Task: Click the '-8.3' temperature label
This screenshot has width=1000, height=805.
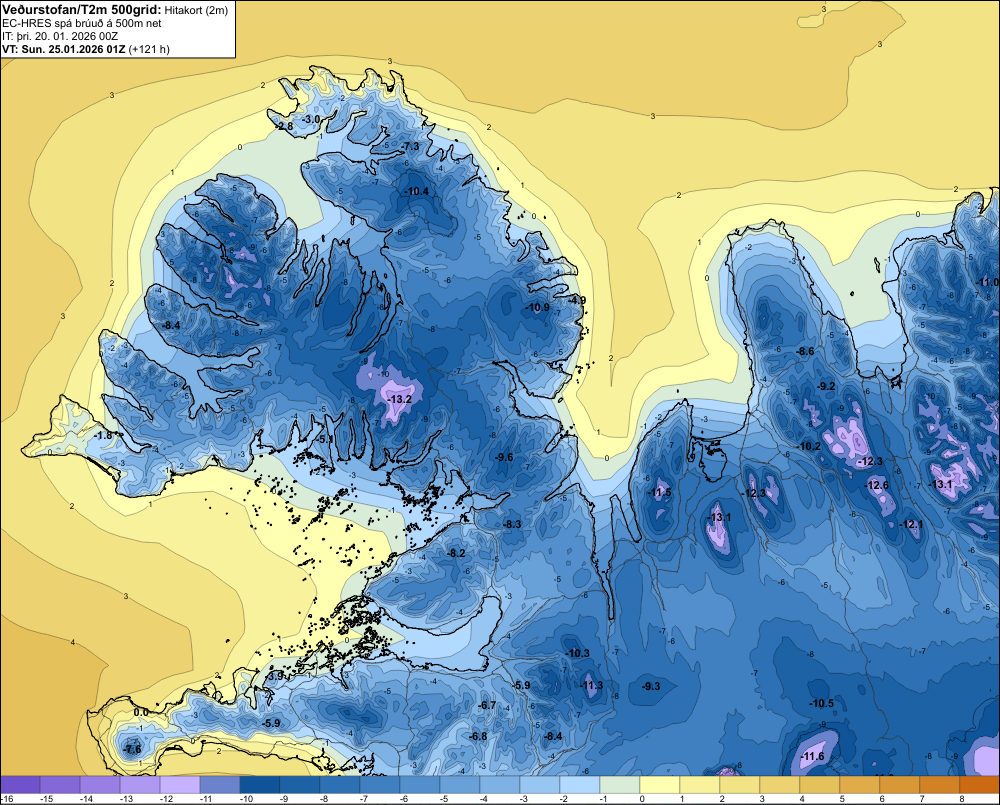Action: point(512,524)
